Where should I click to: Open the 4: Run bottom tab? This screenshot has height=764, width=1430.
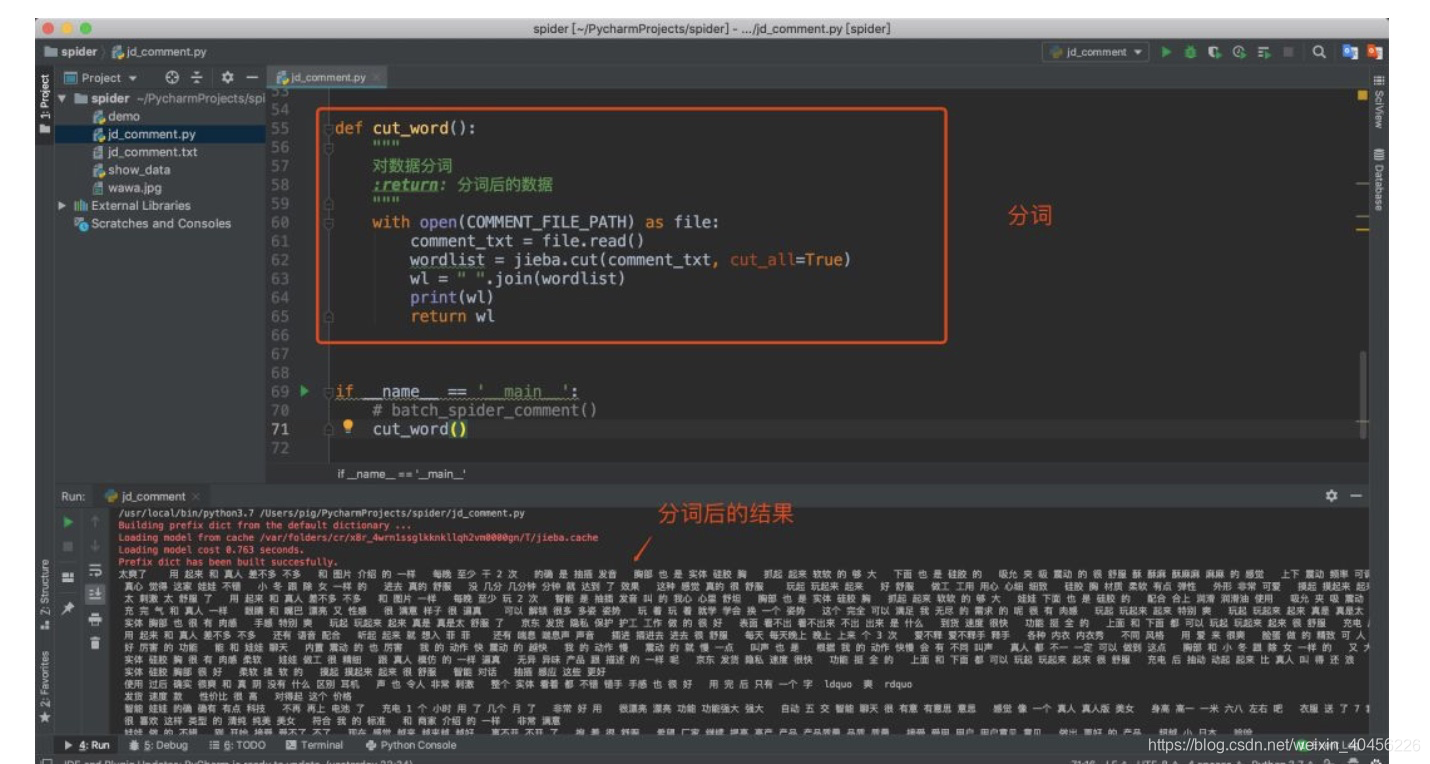(87, 745)
